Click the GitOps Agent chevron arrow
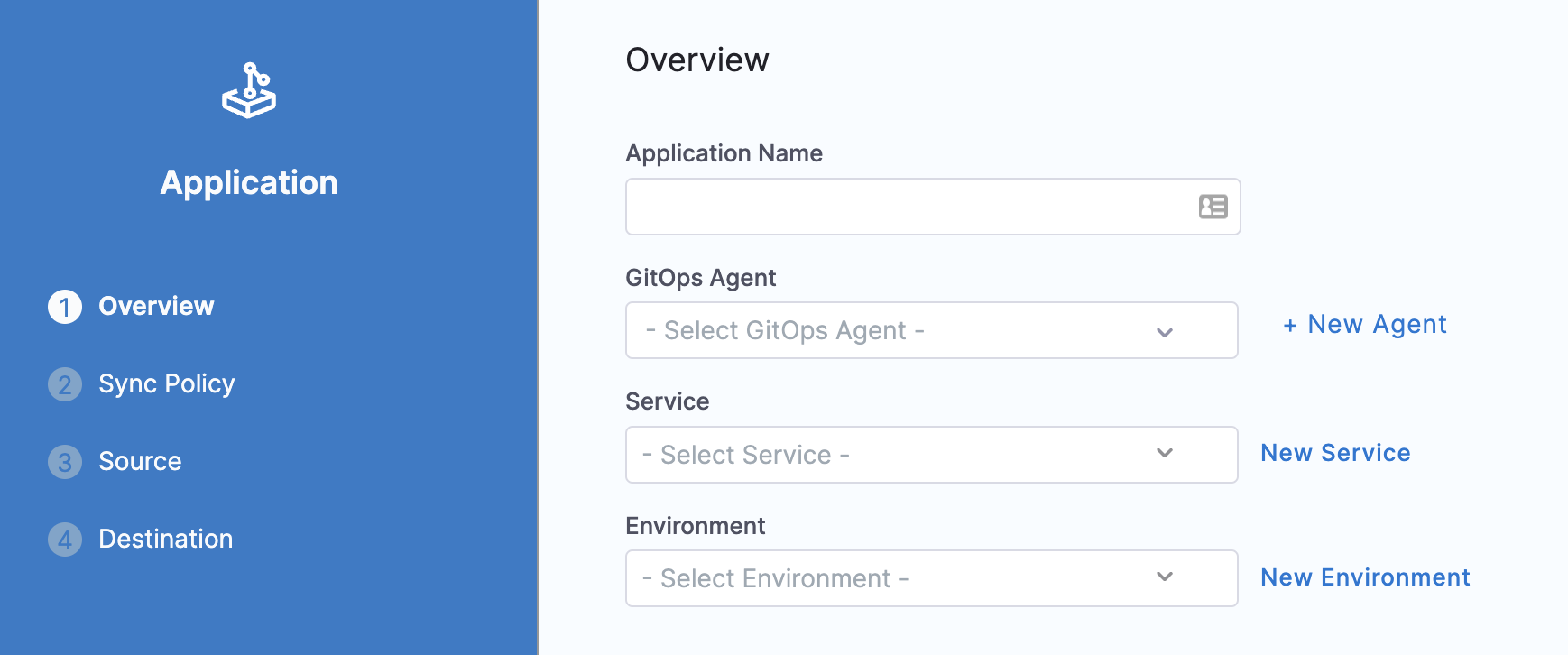 [1165, 332]
